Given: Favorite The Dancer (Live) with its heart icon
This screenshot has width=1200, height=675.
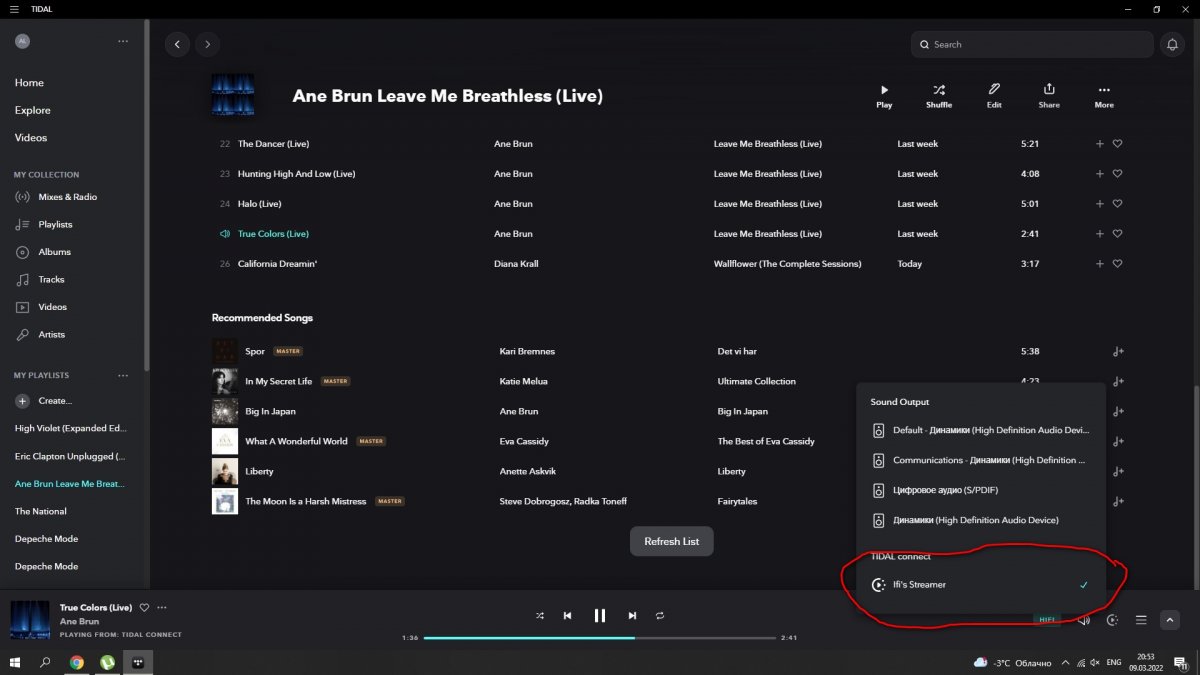Looking at the screenshot, I should tap(1118, 144).
